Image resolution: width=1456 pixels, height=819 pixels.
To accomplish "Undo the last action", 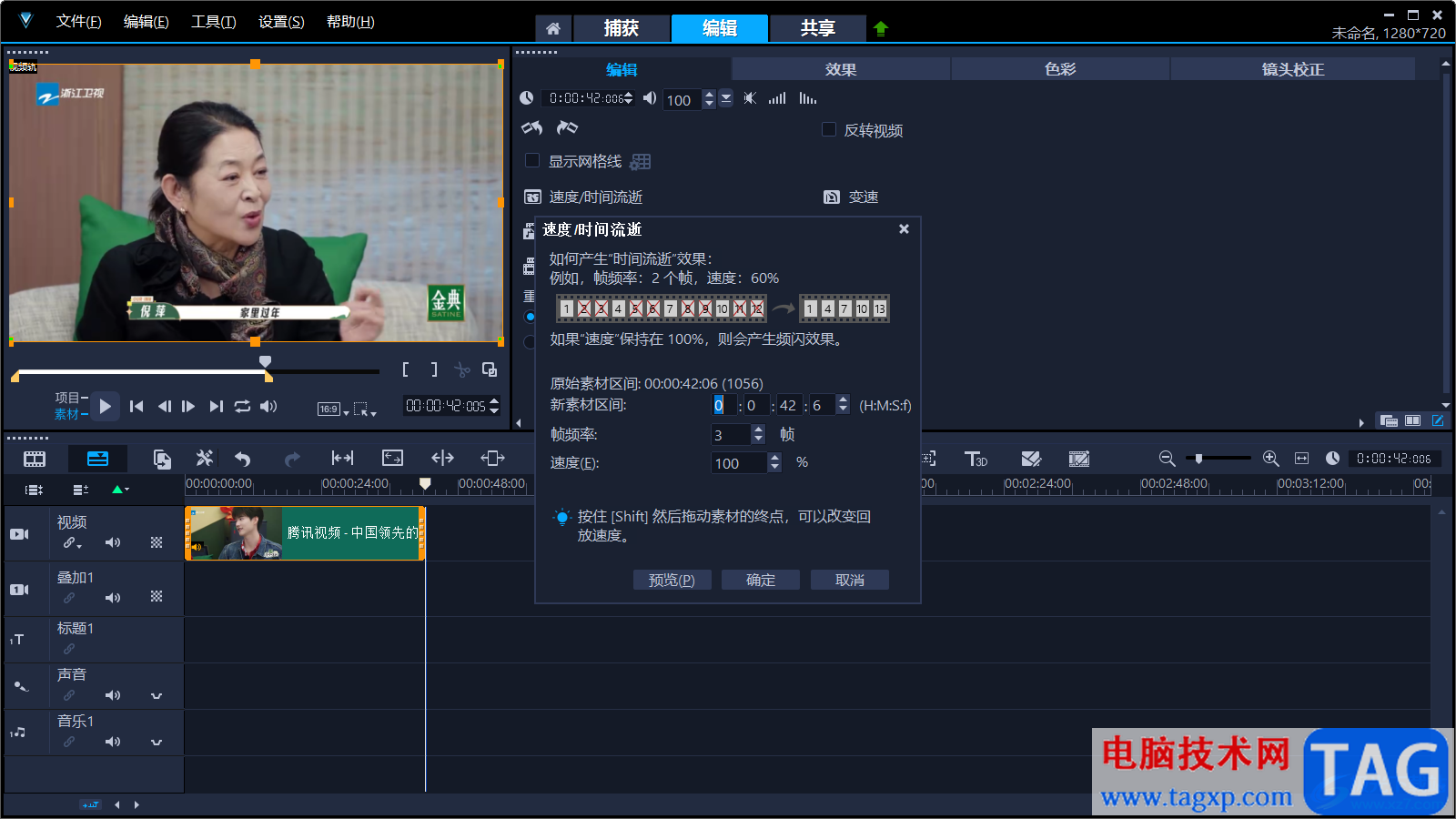I will (x=242, y=459).
